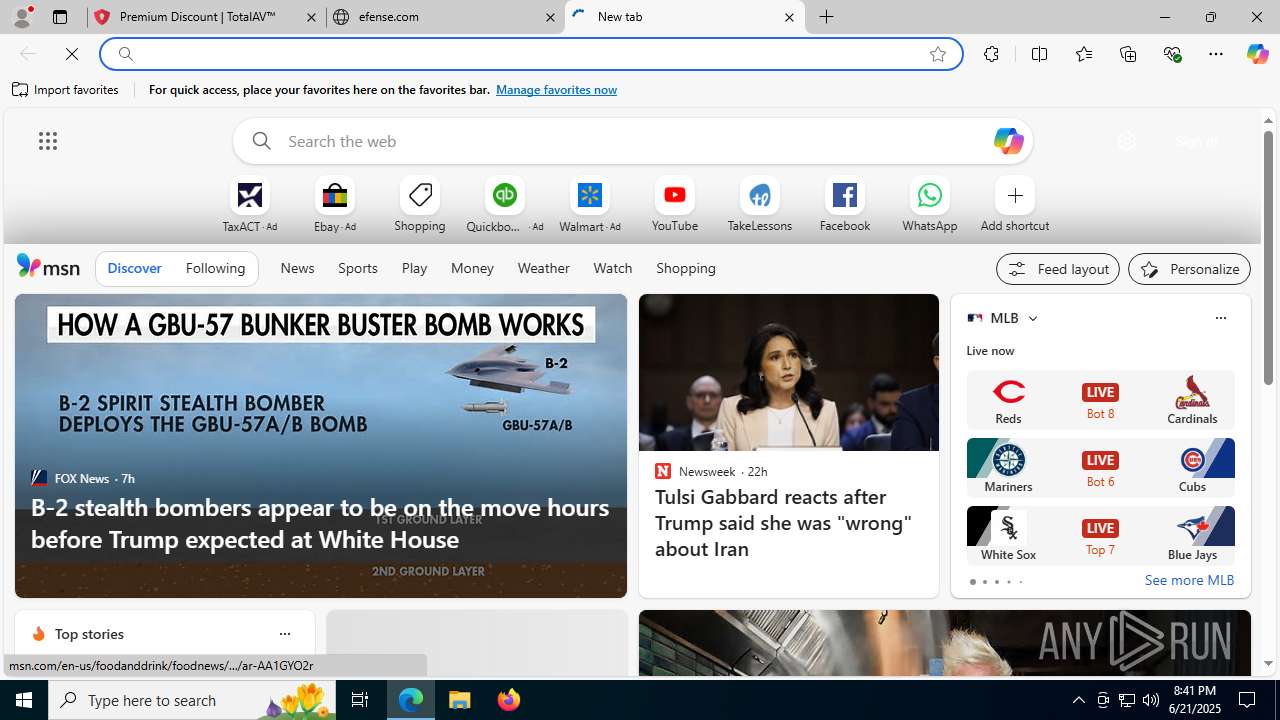Open Settings and more ellipsis

(1216, 54)
